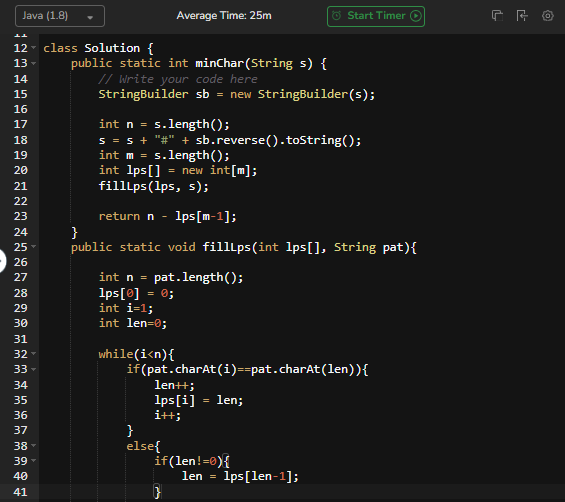The image size is (565, 502).
Task: Click on 'while(i<n){' line
Action: [x=136, y=354]
